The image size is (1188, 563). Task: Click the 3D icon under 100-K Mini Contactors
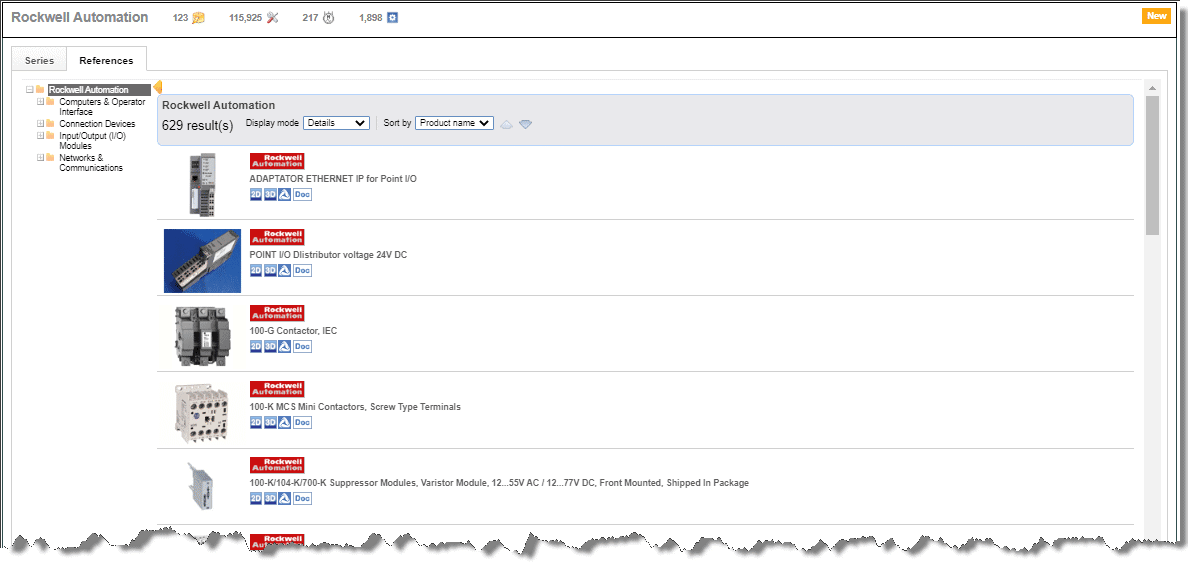click(270, 422)
